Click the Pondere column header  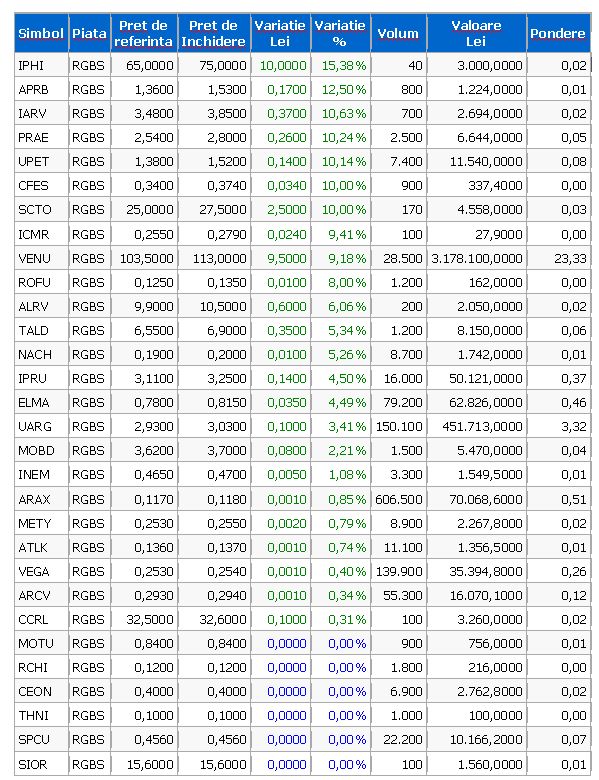pyautogui.click(x=558, y=33)
